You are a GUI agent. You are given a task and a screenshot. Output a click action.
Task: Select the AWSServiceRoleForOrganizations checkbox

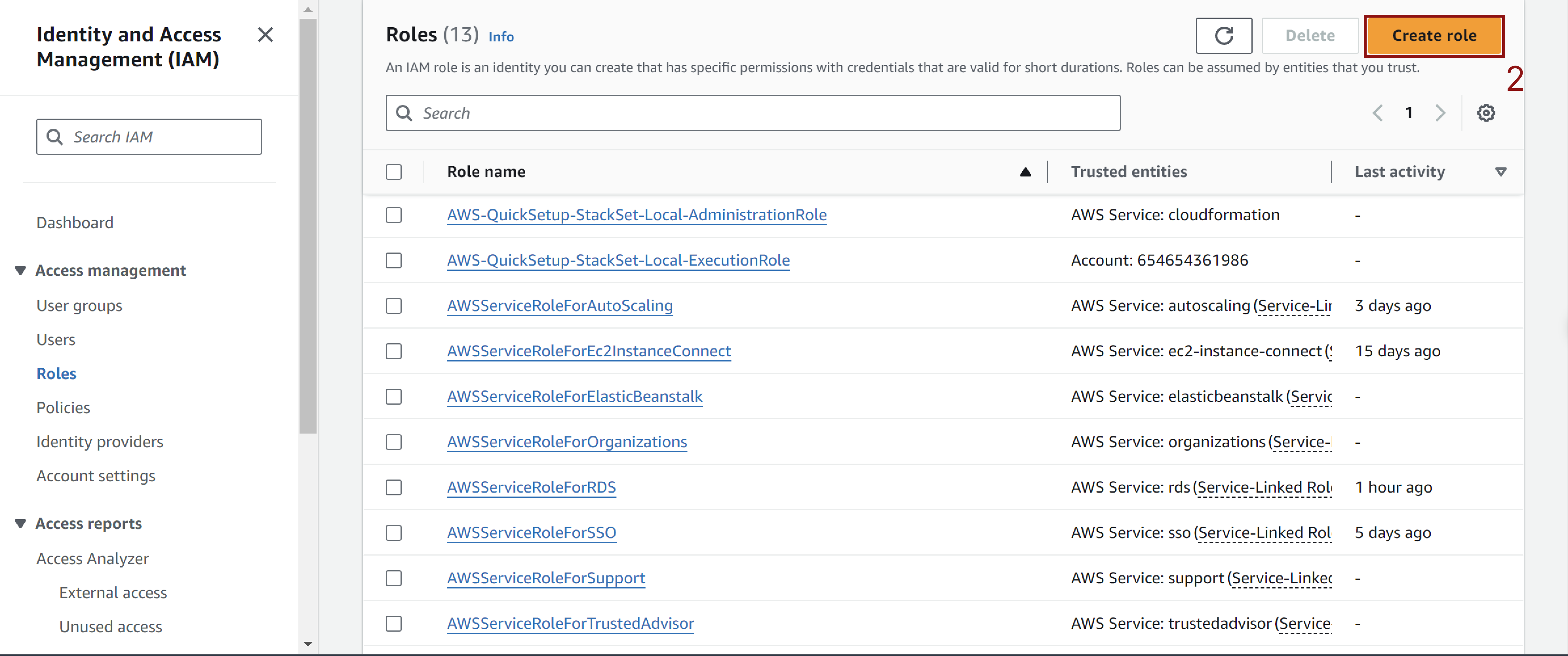tap(394, 442)
